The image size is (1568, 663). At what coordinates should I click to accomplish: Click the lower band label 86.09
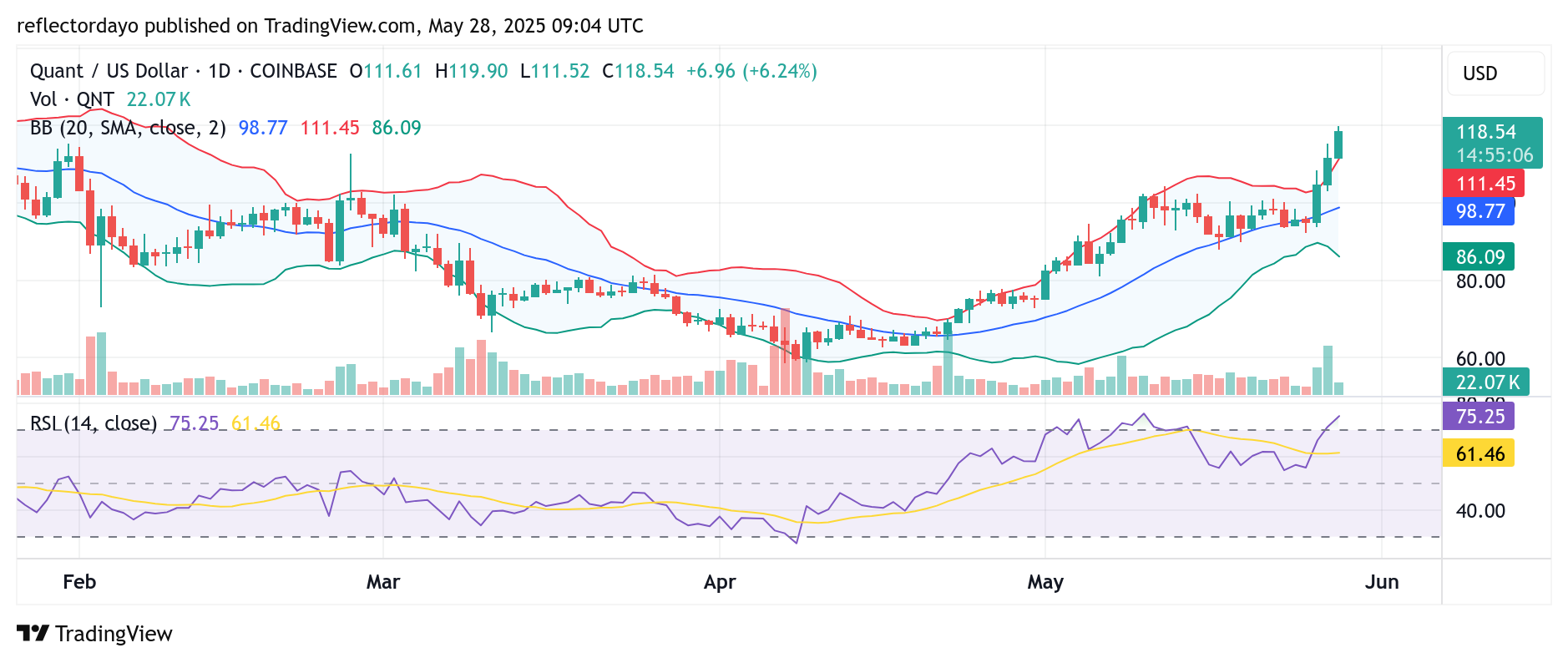coord(1479,257)
